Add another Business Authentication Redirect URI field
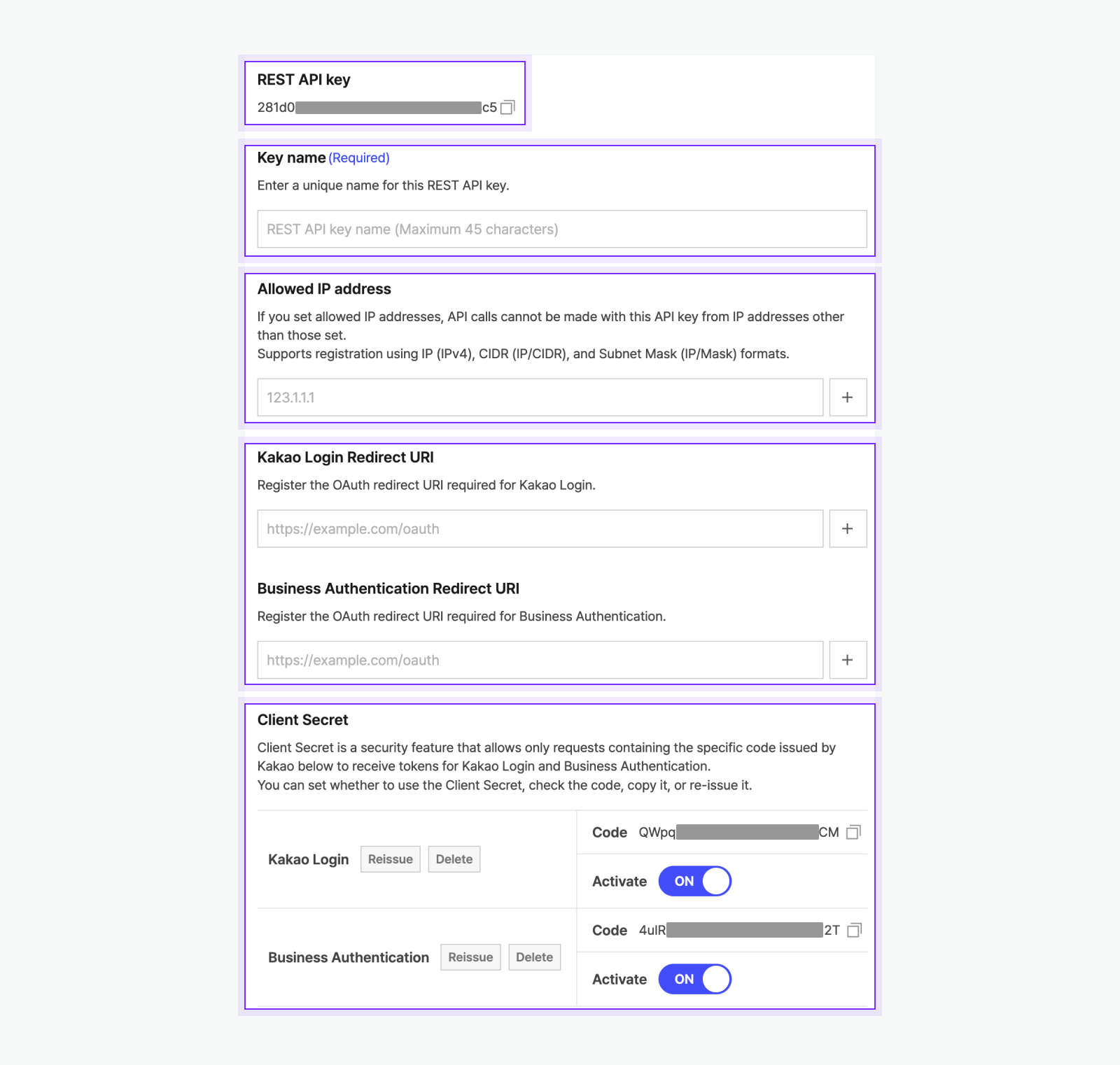Screen dimensions: 1120x1065 (x=848, y=659)
